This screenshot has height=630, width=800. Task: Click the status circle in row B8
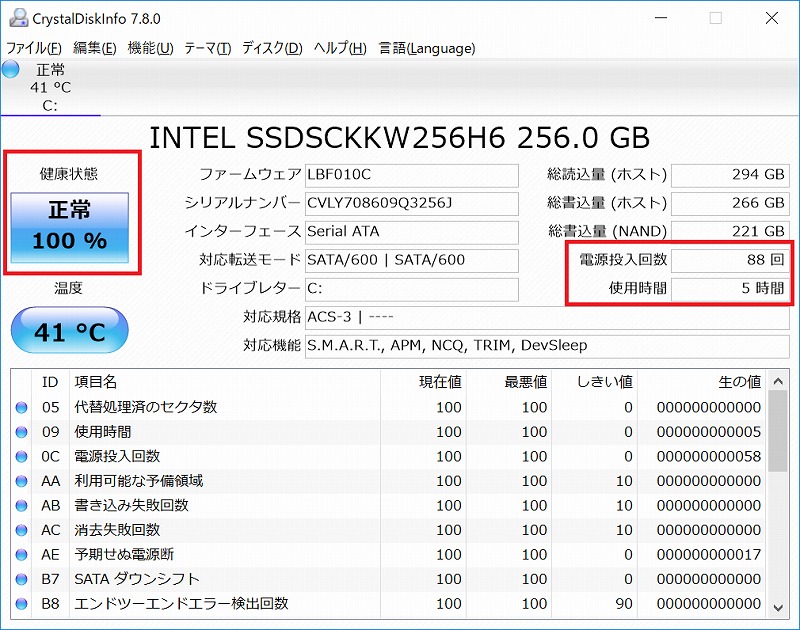point(21,603)
